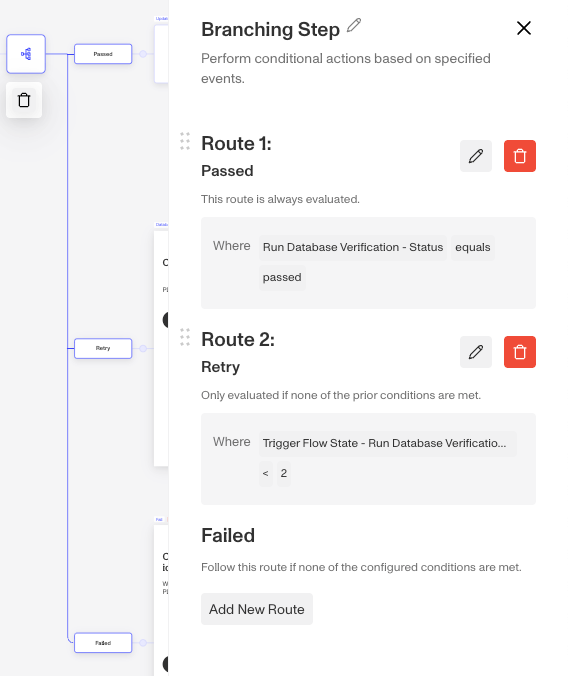Viewport: 568px width, 676px height.
Task: Click the Trigger Flow State condition chip
Action: [x=387, y=444]
